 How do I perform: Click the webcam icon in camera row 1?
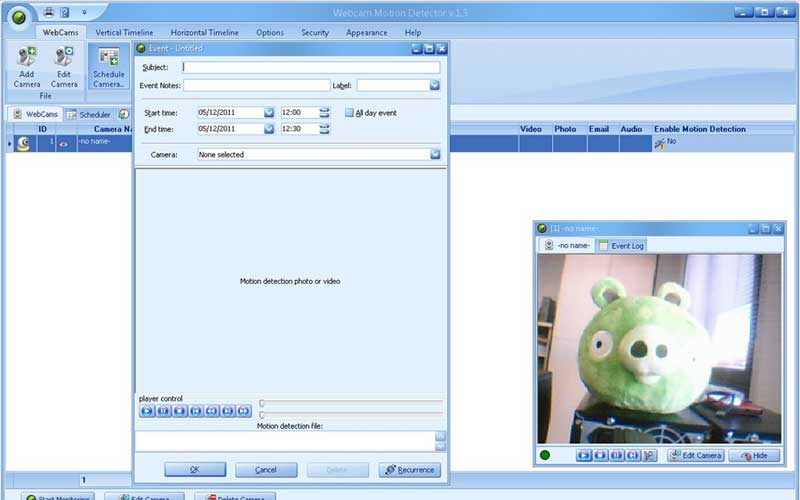[x=23, y=143]
